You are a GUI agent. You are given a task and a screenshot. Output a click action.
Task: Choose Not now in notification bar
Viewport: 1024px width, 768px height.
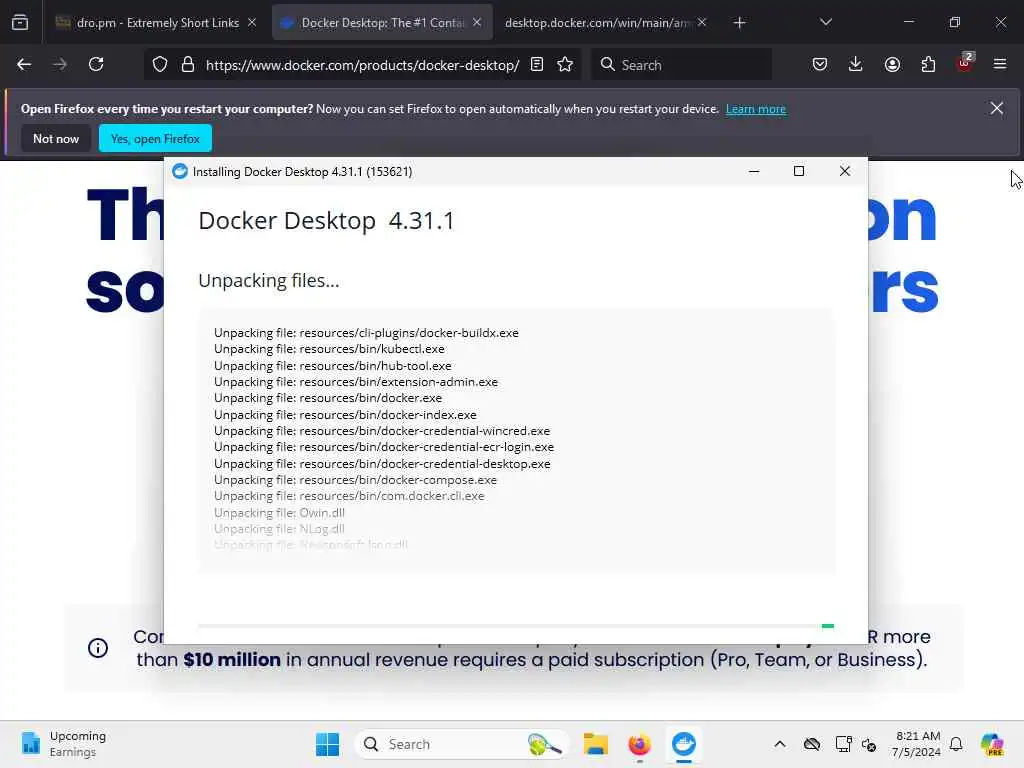pyautogui.click(x=56, y=138)
